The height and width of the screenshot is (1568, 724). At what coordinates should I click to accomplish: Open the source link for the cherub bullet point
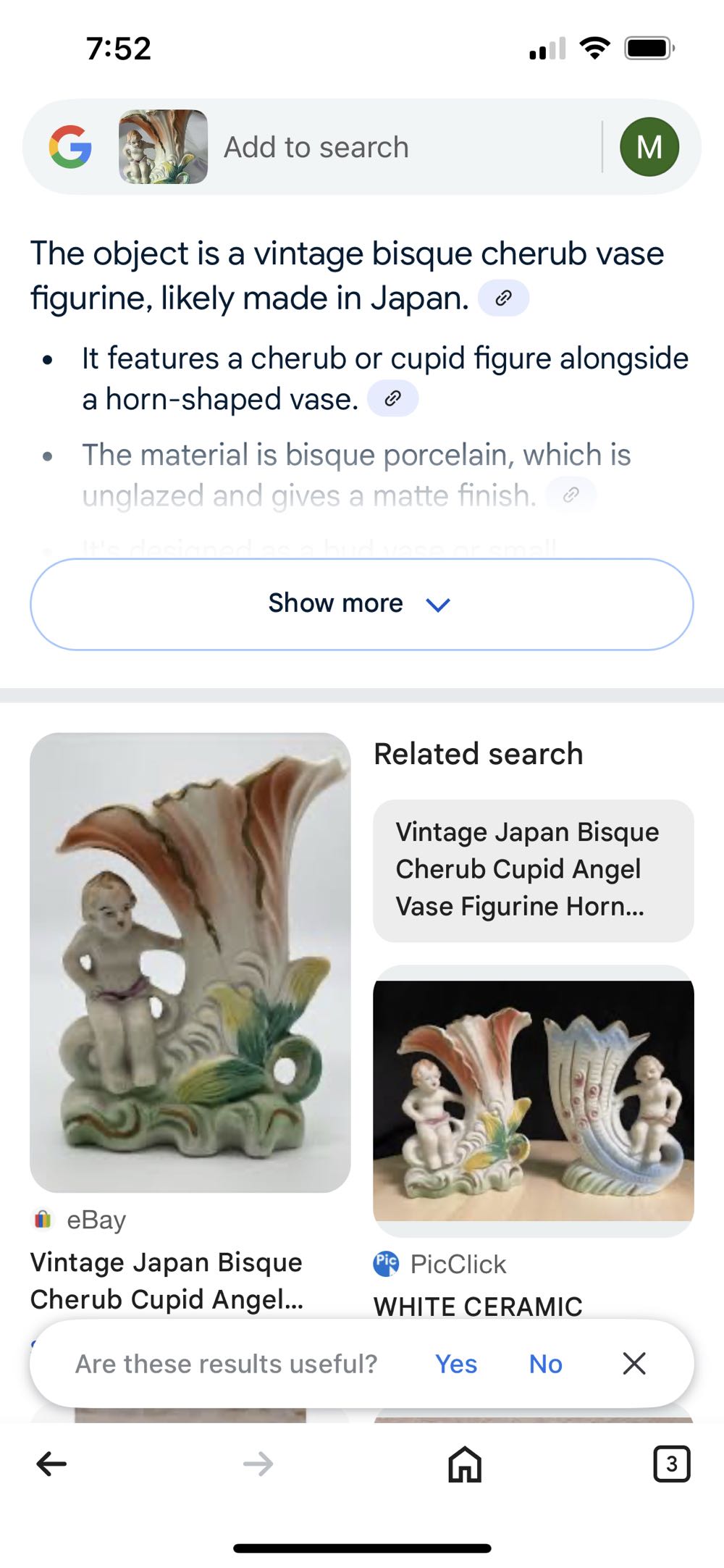pos(393,398)
